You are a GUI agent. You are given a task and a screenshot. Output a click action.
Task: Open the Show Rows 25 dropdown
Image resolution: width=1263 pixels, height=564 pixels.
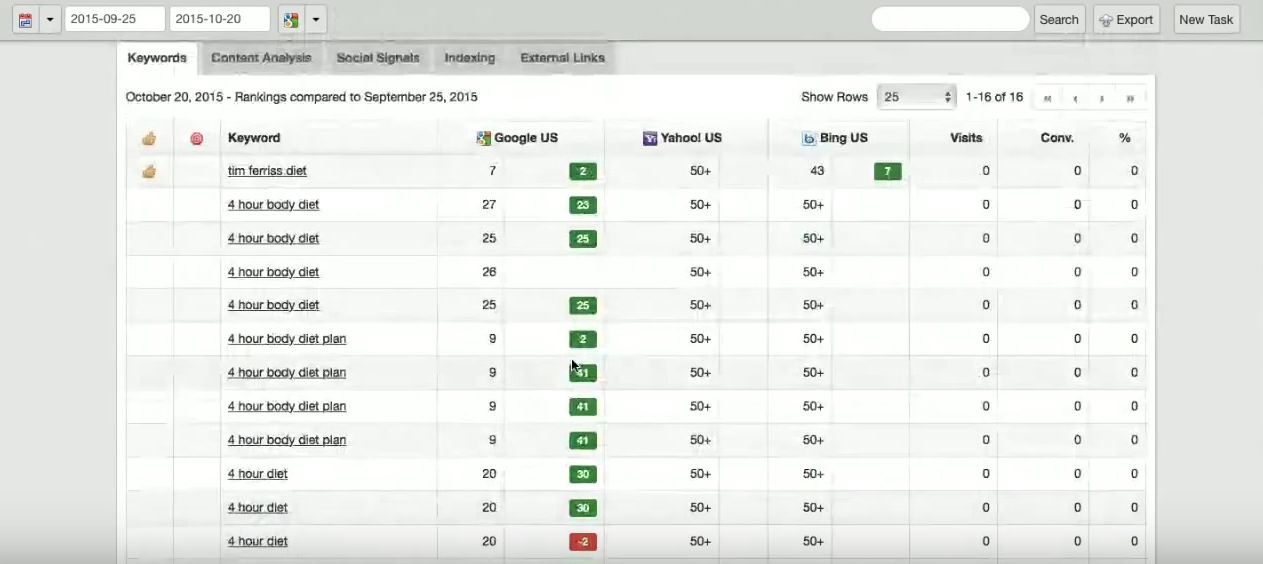[x=916, y=97]
